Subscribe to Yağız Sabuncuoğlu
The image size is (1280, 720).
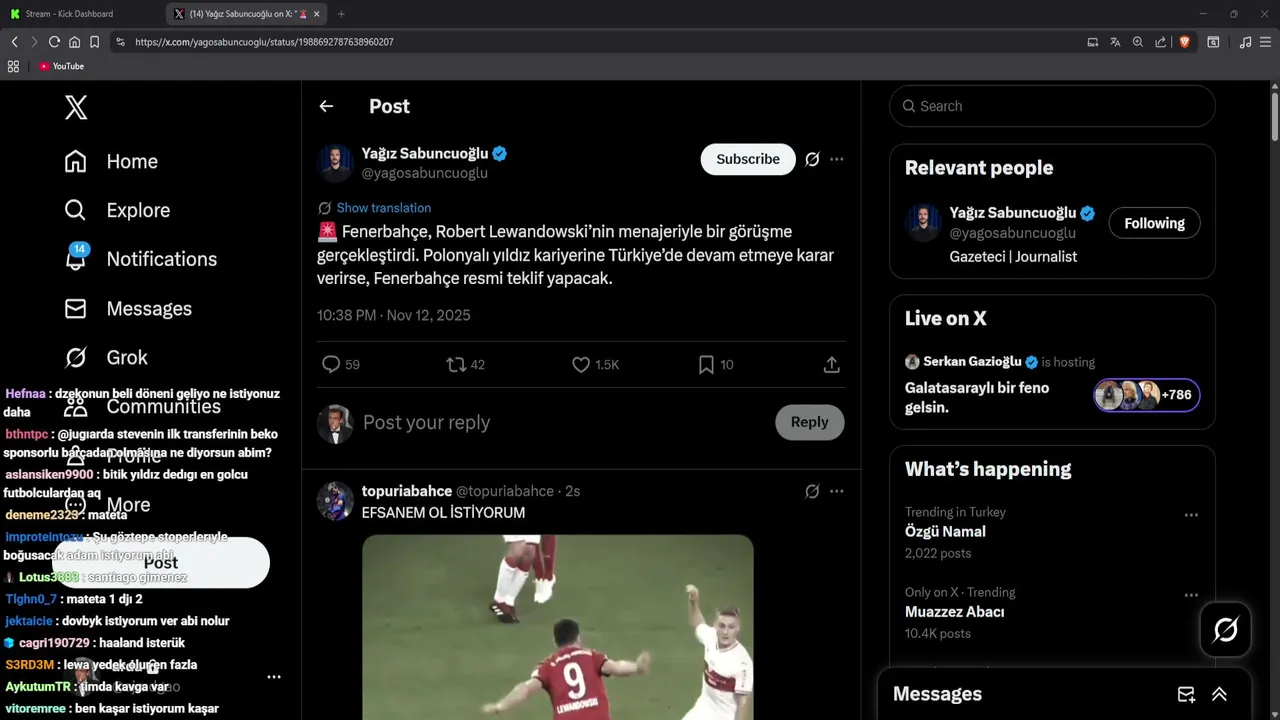click(x=748, y=159)
